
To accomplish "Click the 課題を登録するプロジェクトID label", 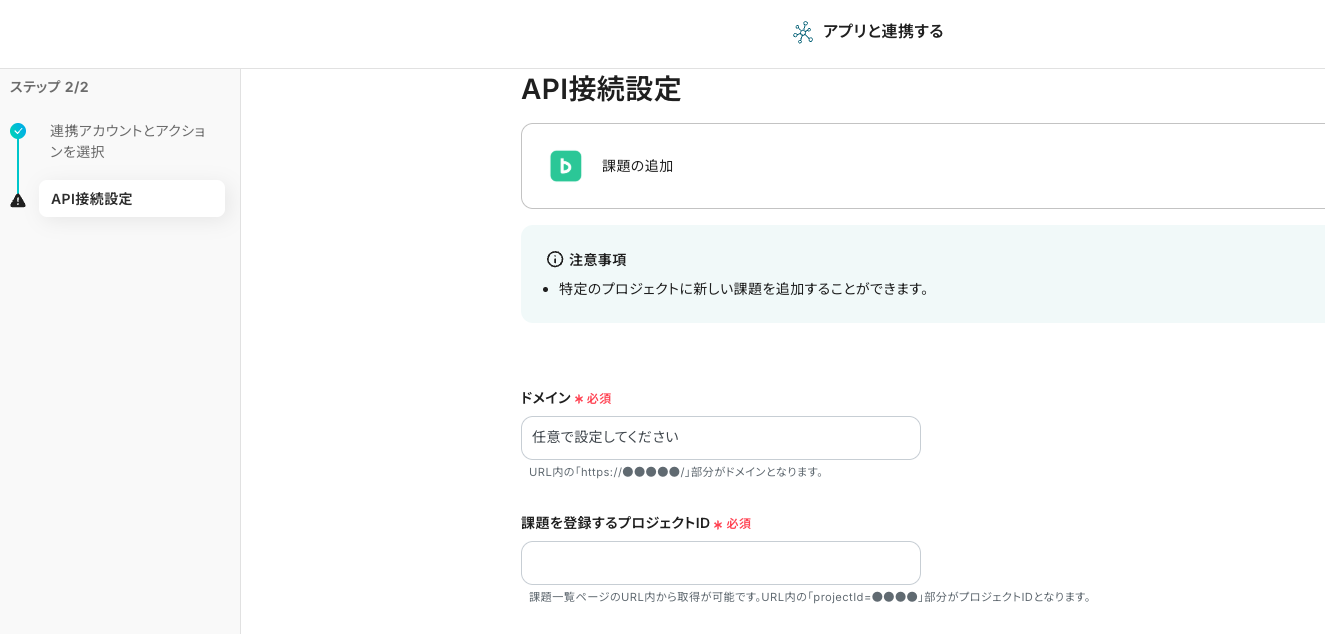I will coord(615,523).
